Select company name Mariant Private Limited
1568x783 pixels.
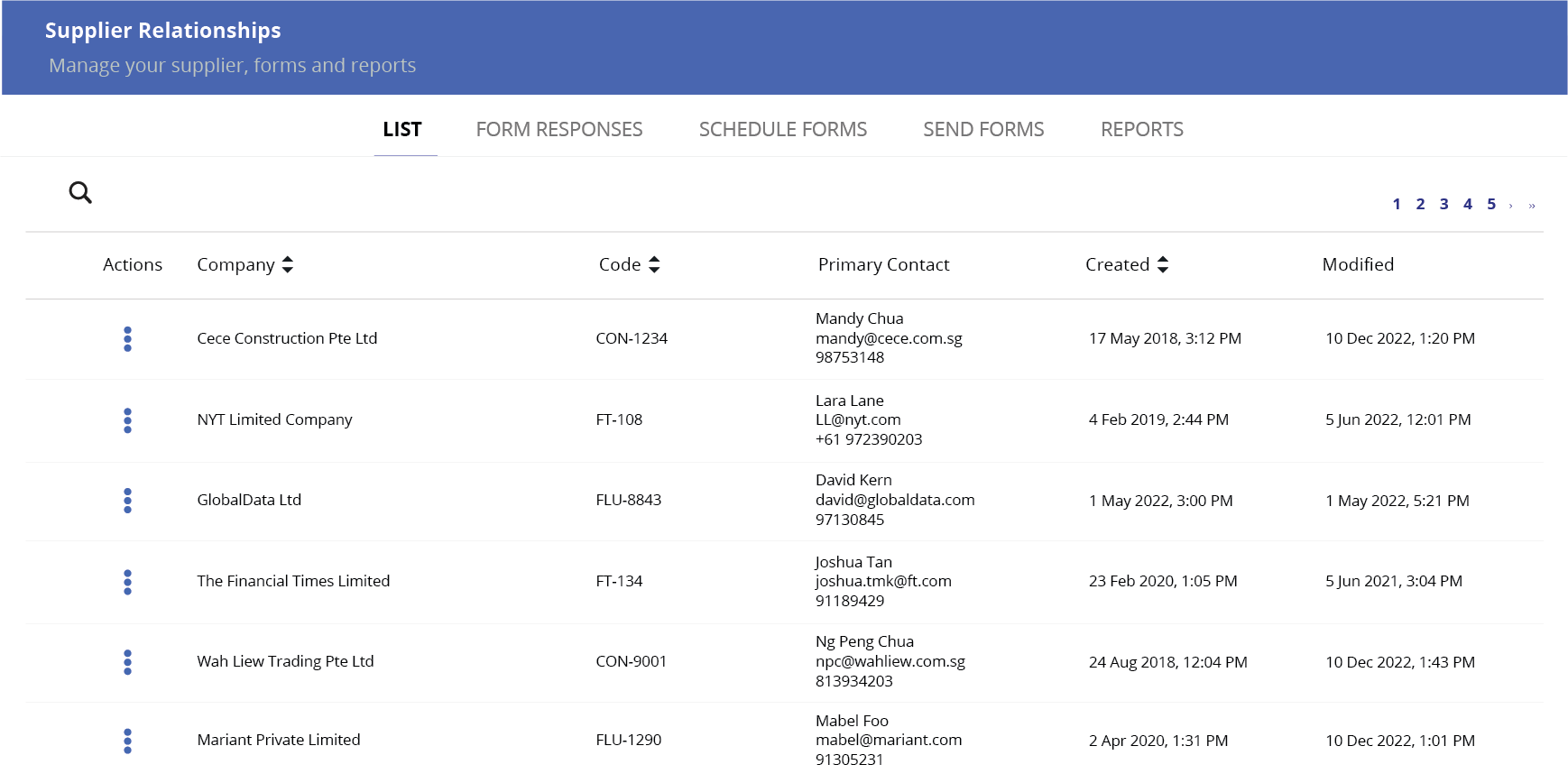point(279,740)
